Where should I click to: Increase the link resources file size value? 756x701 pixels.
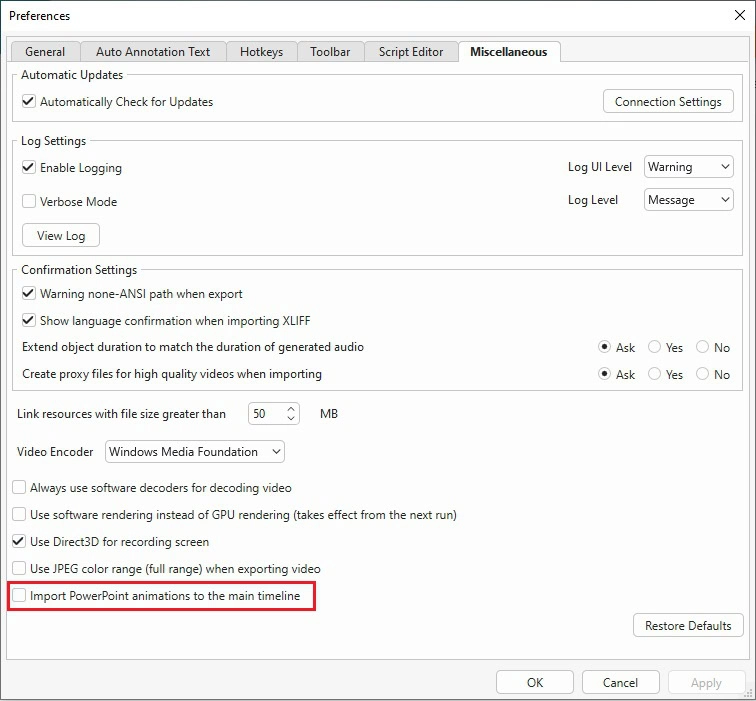pyautogui.click(x=291, y=409)
